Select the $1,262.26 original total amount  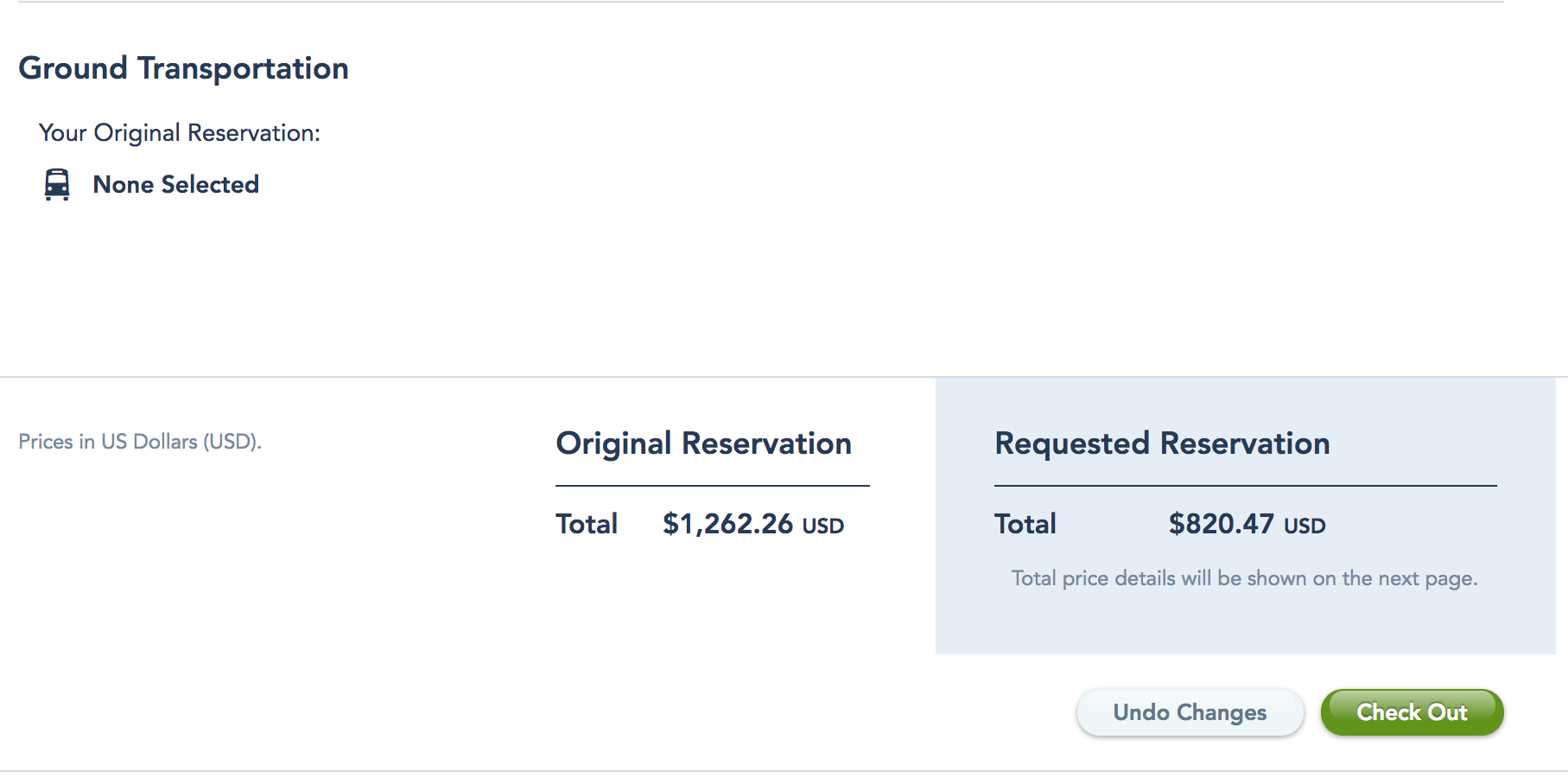click(x=727, y=524)
